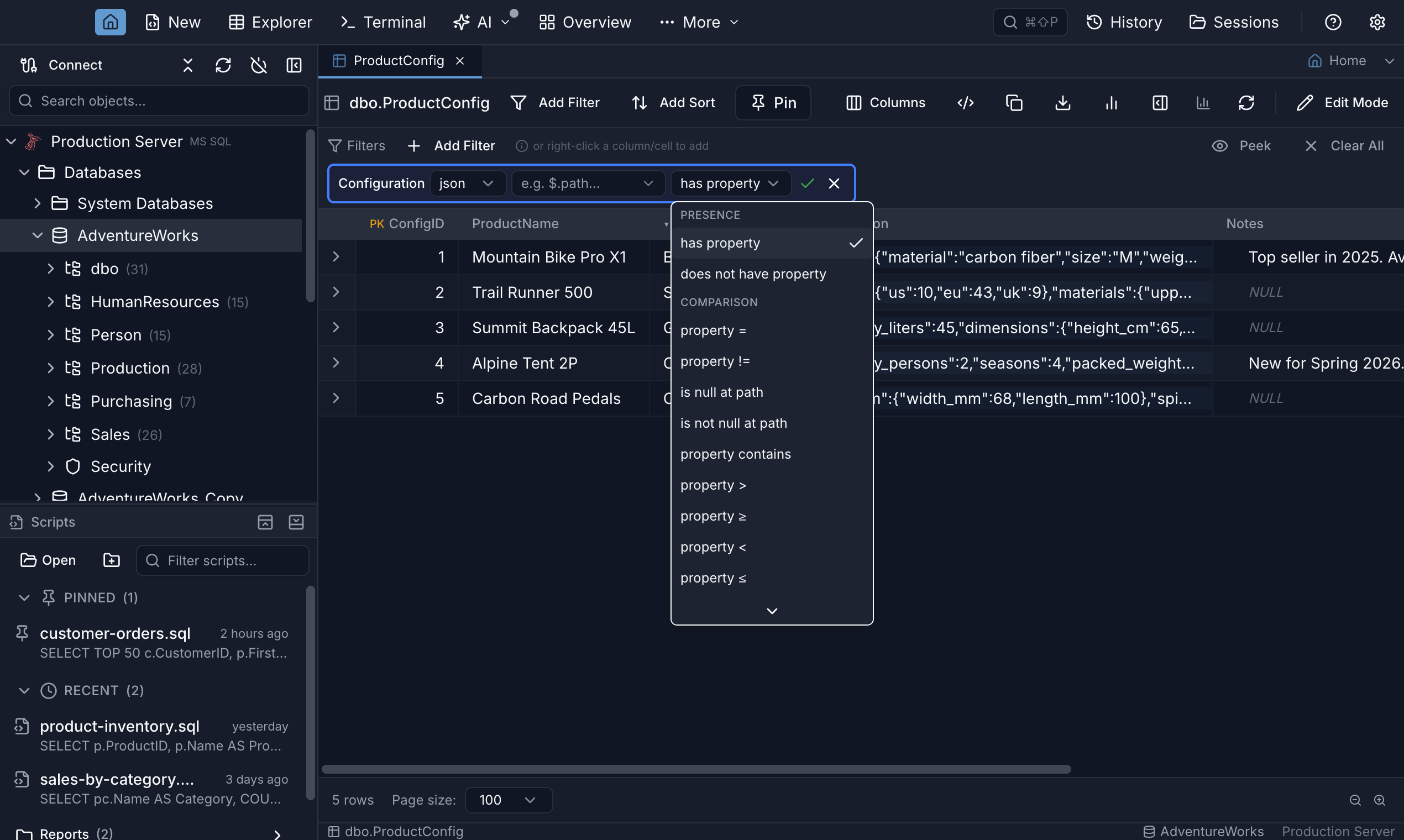The width and height of the screenshot is (1404, 840).
Task: Open the 'has property' operator dropdown
Action: 730,183
